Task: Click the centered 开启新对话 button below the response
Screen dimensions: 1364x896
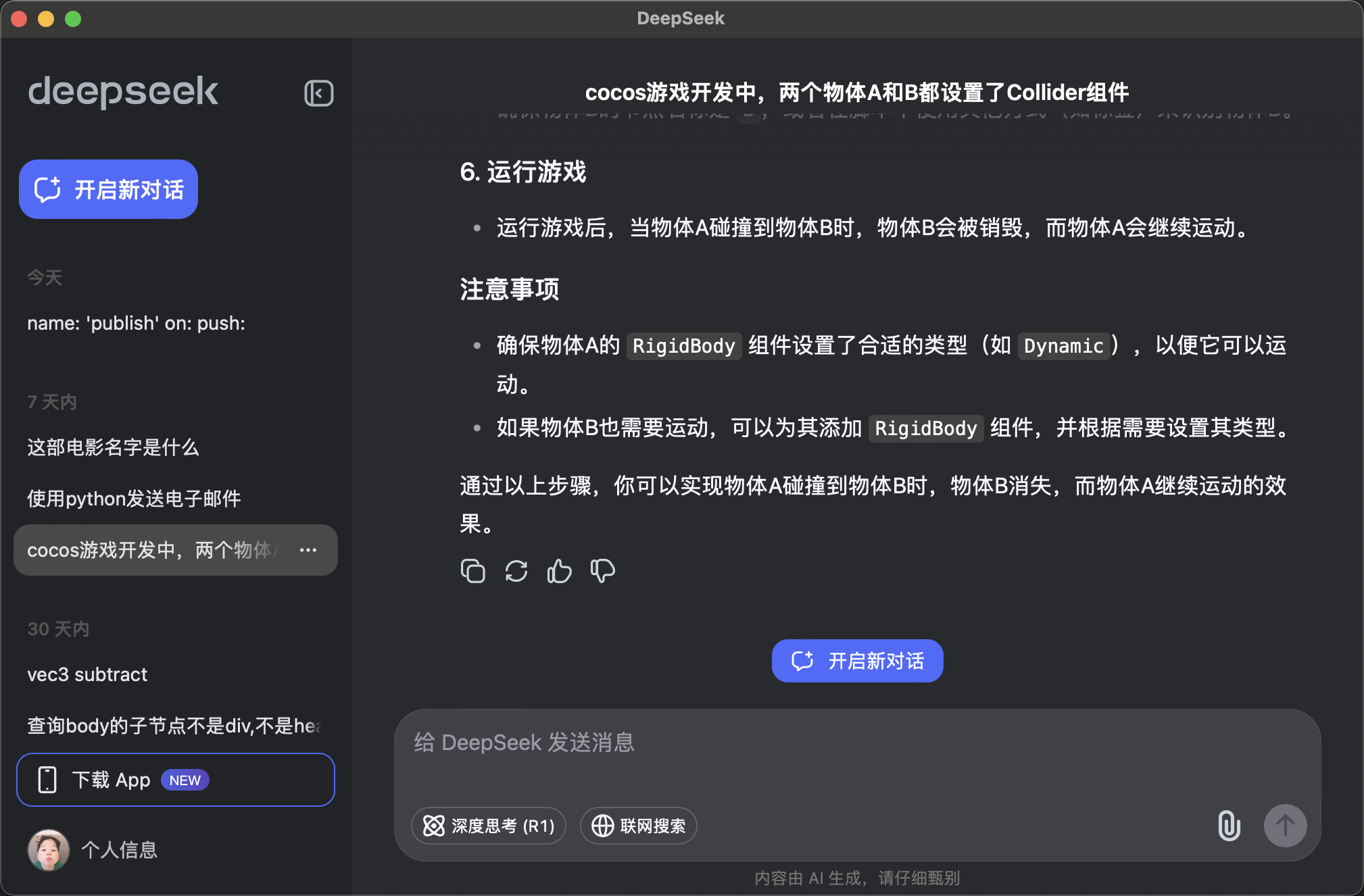Action: pyautogui.click(x=857, y=660)
